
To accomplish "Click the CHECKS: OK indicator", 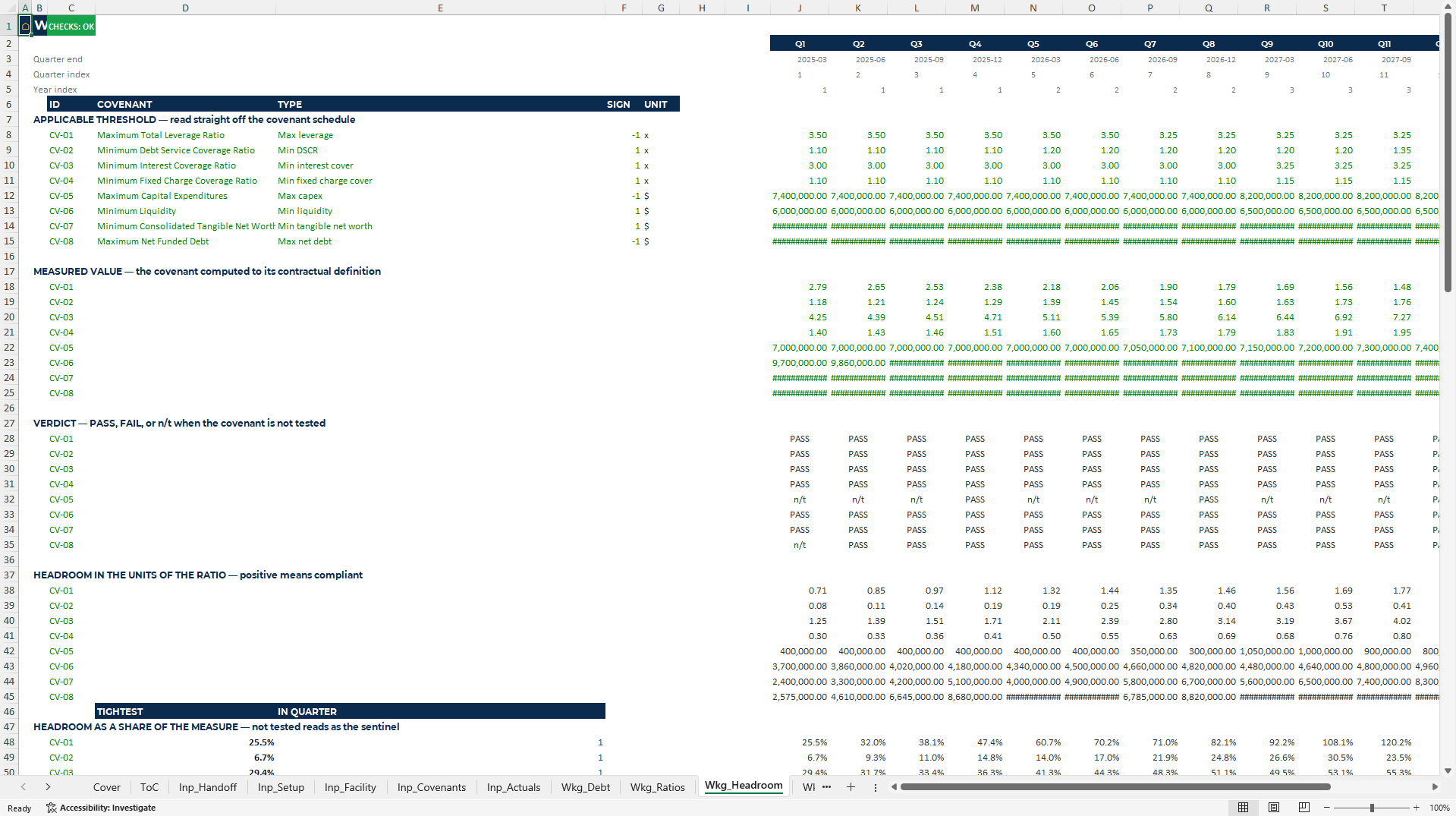I will 71,27.
